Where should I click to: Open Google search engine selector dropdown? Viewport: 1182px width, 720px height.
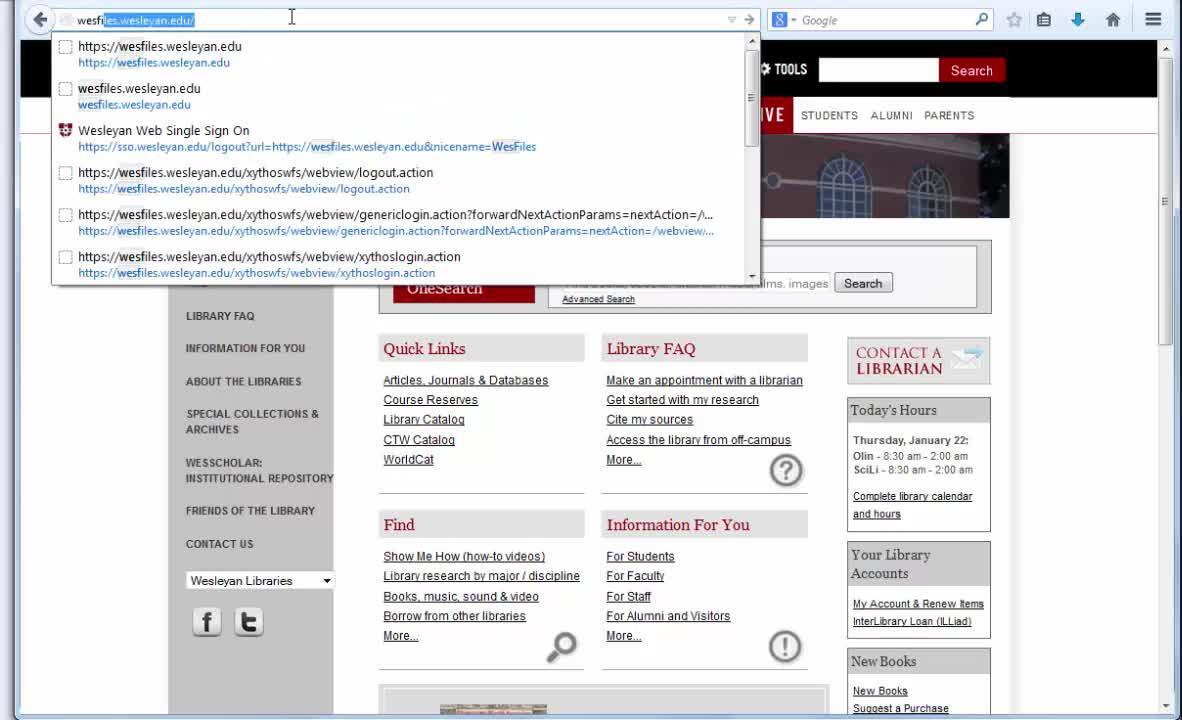pos(785,19)
